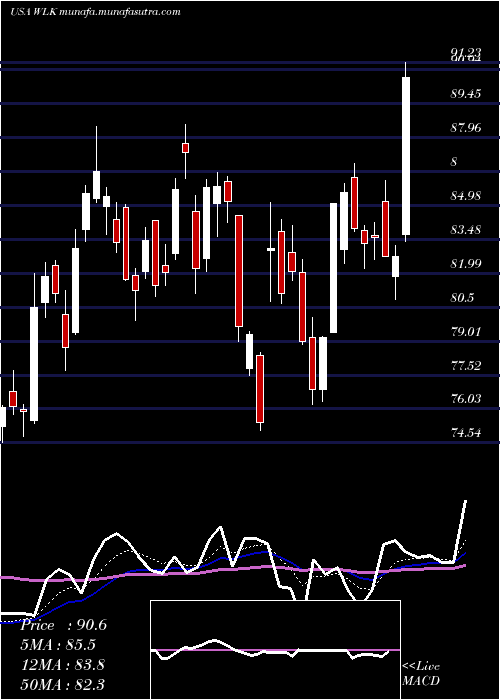Click the '<<Live MACD' label
This screenshot has height=700, width=500.
click(421, 674)
